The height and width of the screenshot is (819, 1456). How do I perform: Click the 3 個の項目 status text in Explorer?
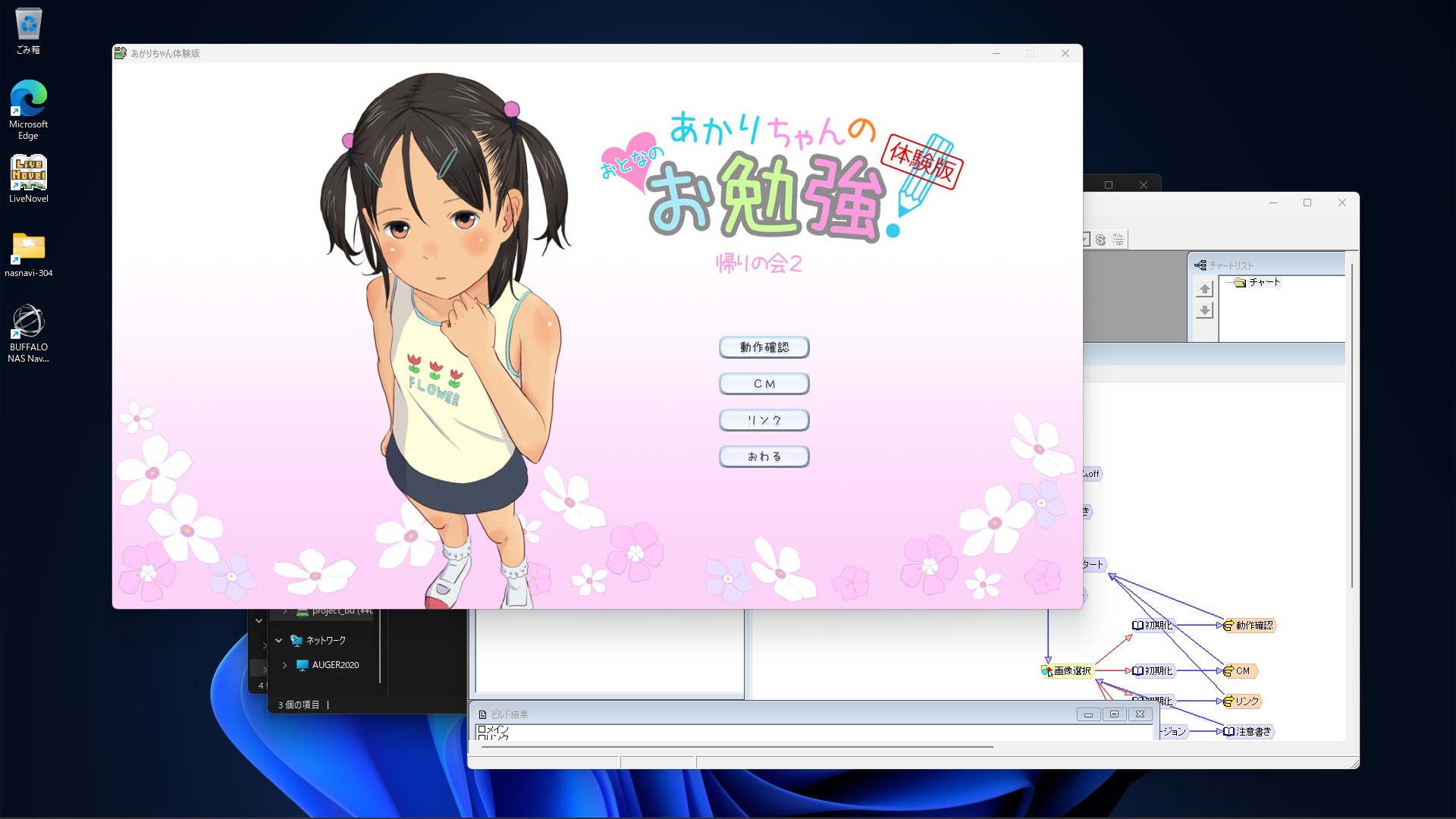(299, 705)
